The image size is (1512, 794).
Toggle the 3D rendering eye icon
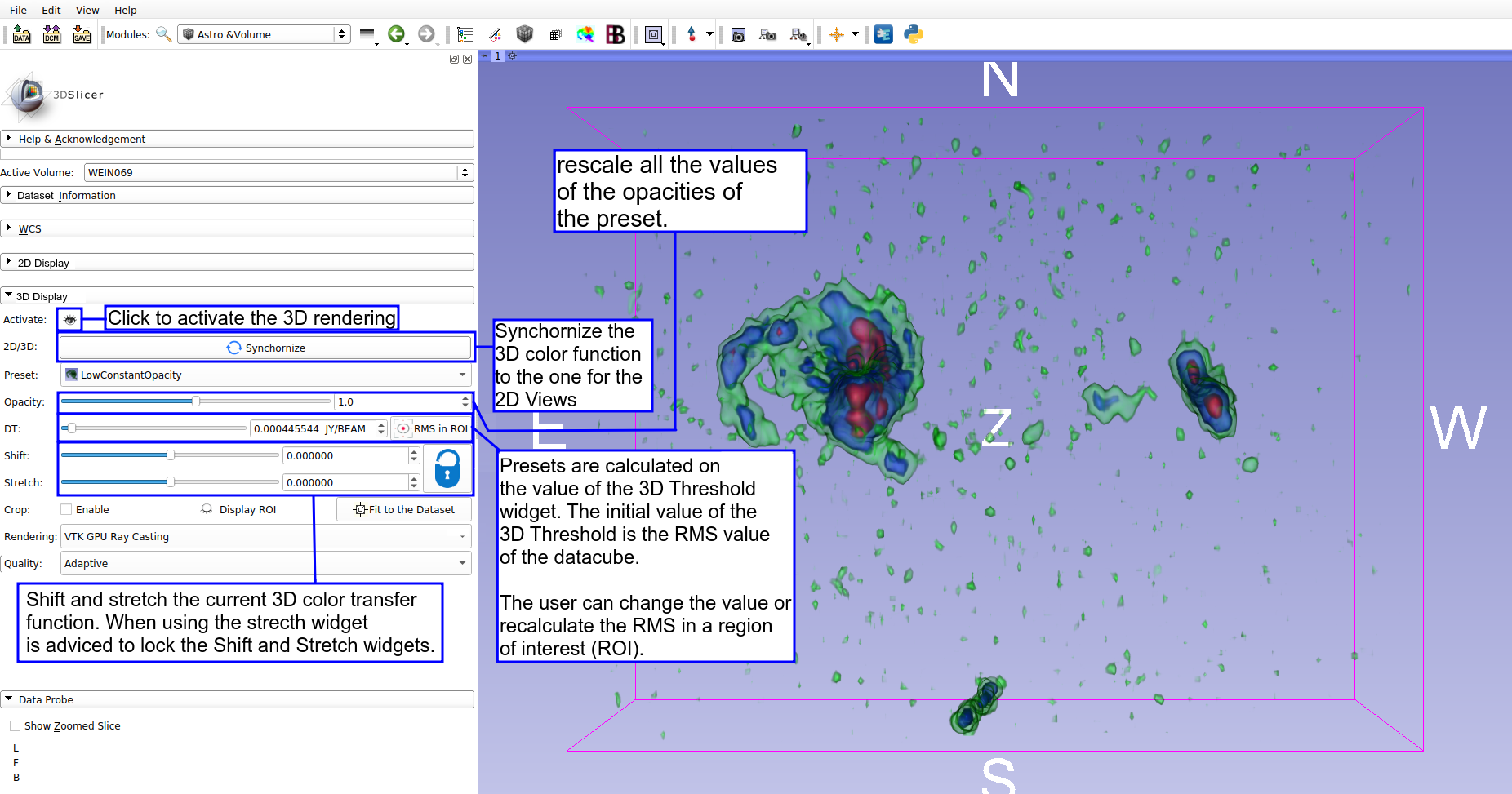tap(70, 320)
